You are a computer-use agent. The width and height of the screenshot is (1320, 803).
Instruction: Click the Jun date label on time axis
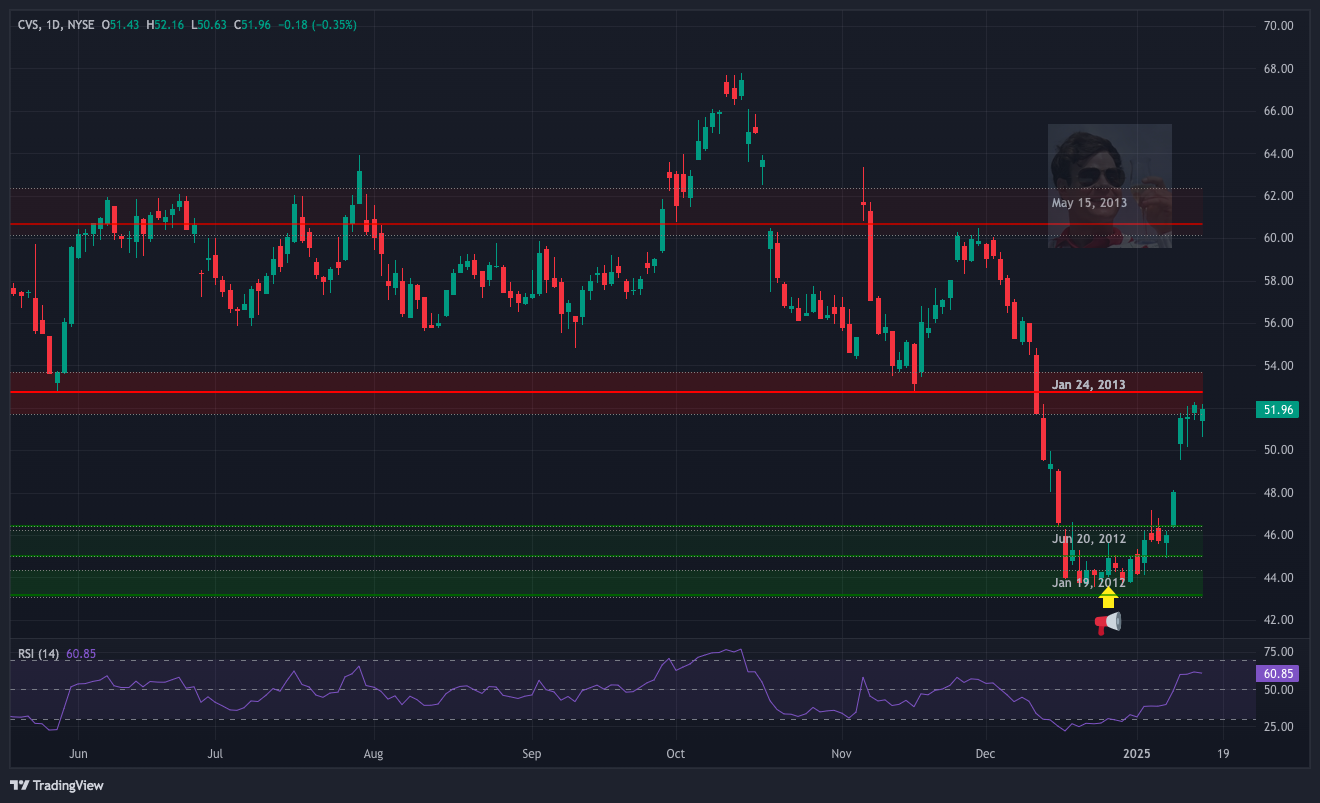[80, 754]
